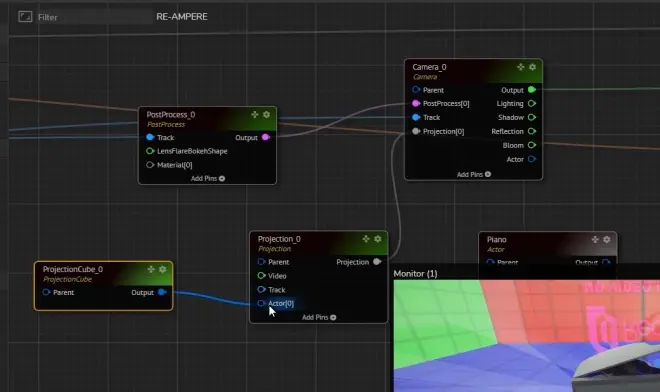The height and width of the screenshot is (392, 660).
Task: Click the Camera_0 node move icon
Action: tap(521, 67)
